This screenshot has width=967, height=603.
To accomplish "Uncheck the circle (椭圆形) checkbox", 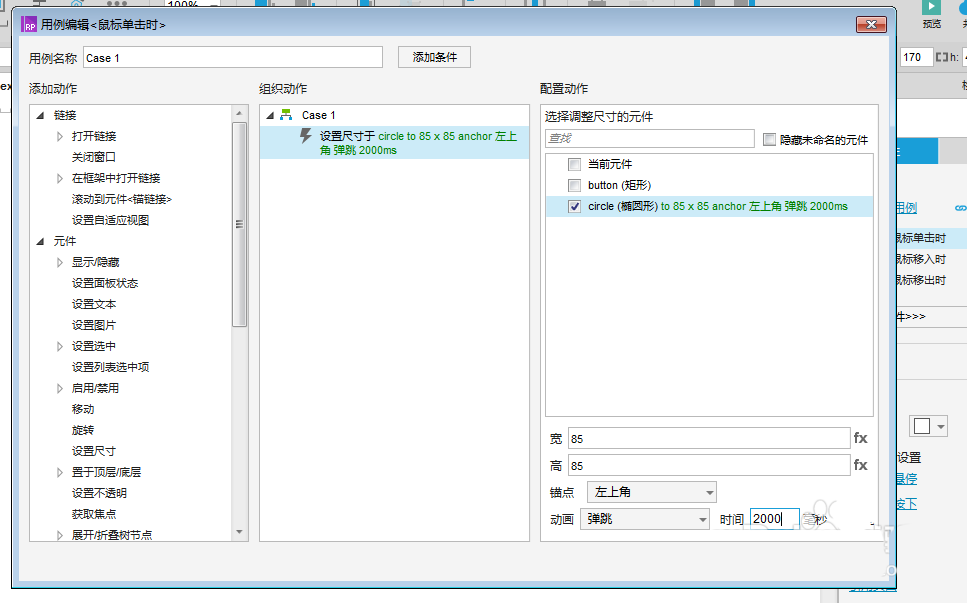I will 574,207.
